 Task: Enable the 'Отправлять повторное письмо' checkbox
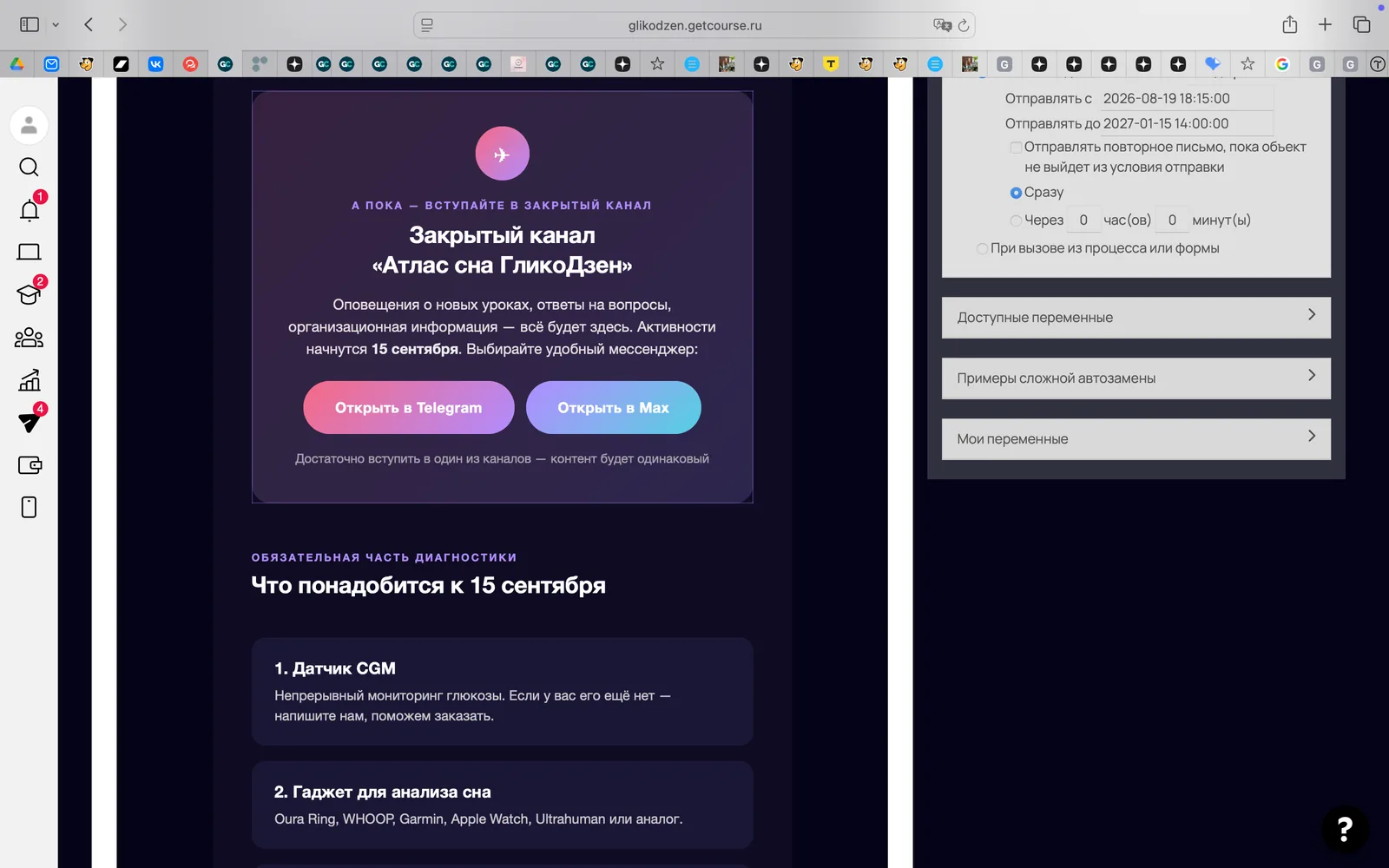(1016, 148)
